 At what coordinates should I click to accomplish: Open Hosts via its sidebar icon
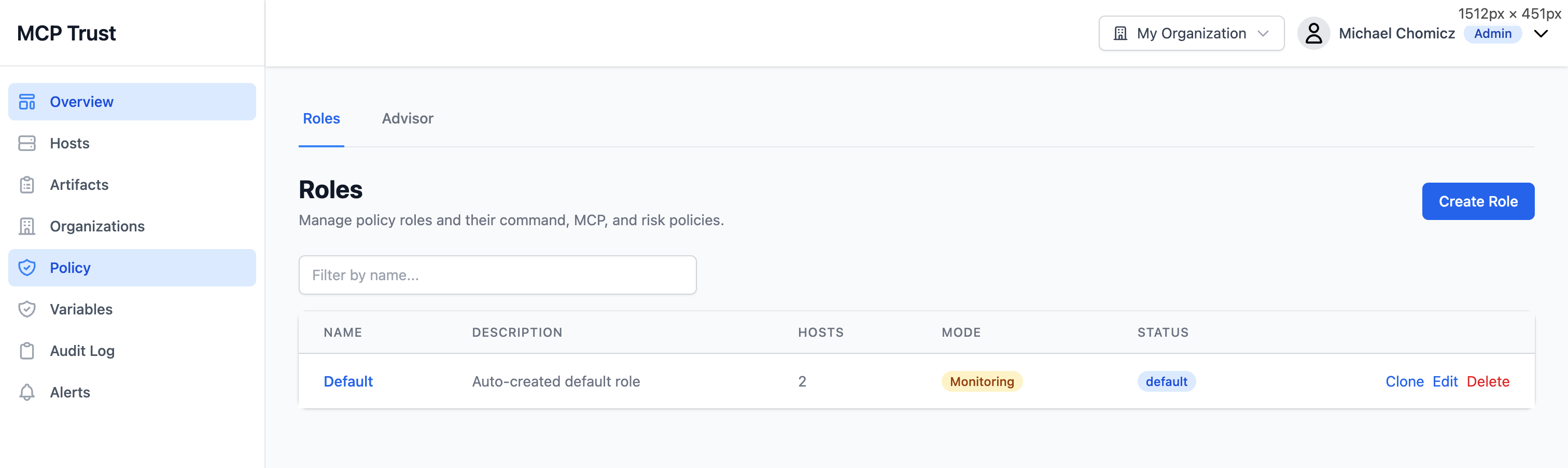point(27,143)
